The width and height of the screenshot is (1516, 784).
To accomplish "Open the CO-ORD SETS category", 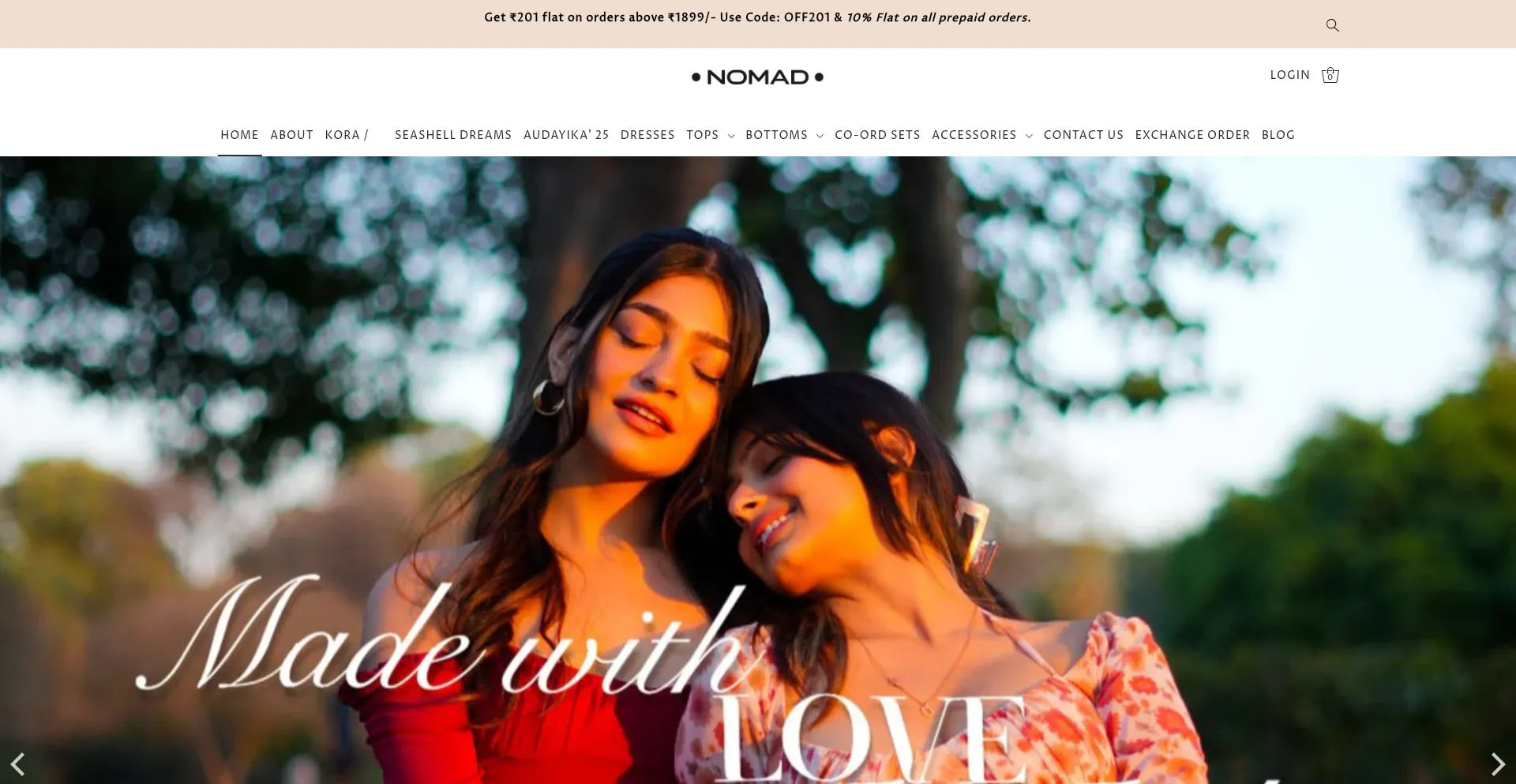I will [x=877, y=135].
